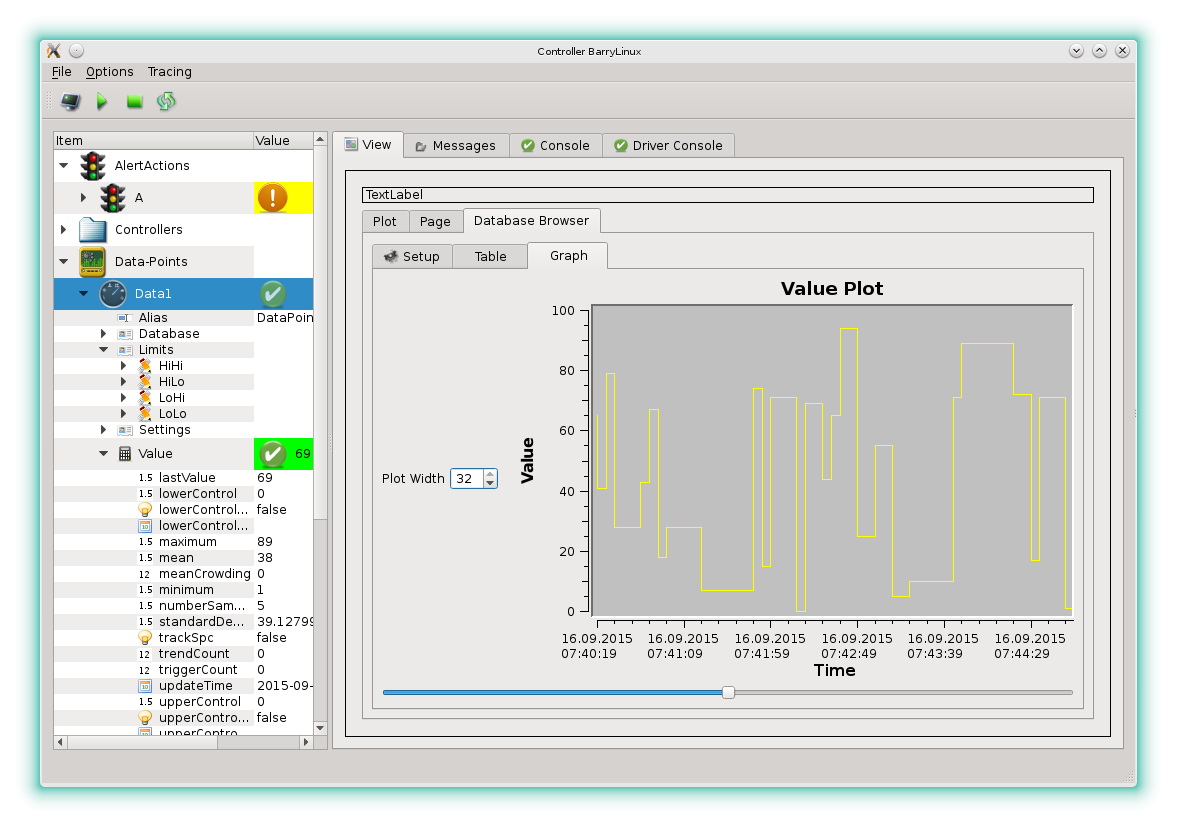Click the AlertActions traffic light icon
The height and width of the screenshot is (827, 1177).
click(x=93, y=166)
